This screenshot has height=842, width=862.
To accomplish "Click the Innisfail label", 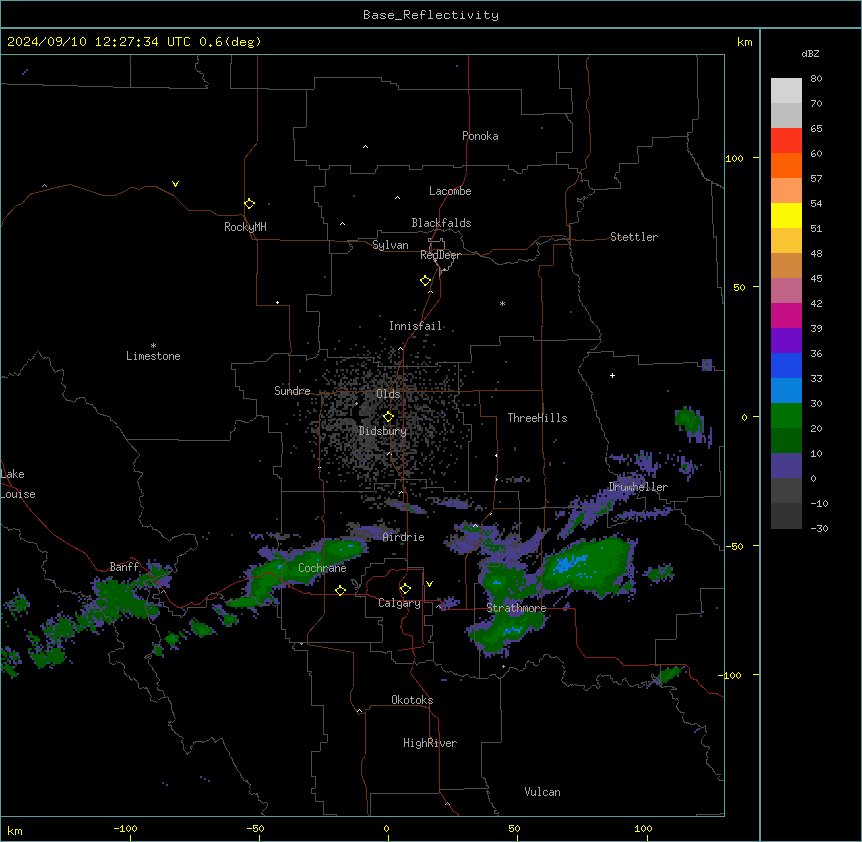I will pos(415,326).
